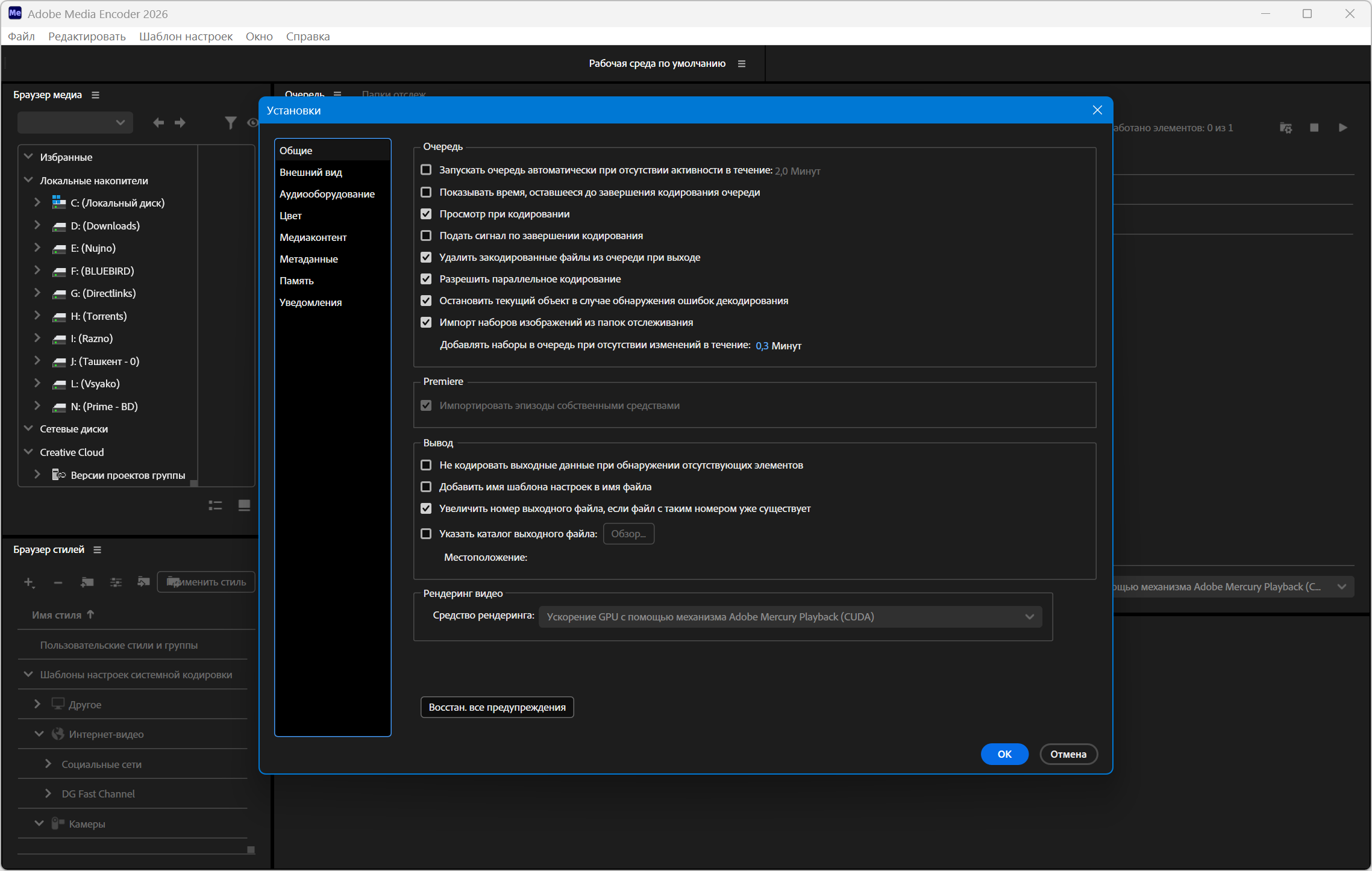Uncheck Просмотр при кодировании
Viewport: 1372px width, 871px height.
[426, 214]
